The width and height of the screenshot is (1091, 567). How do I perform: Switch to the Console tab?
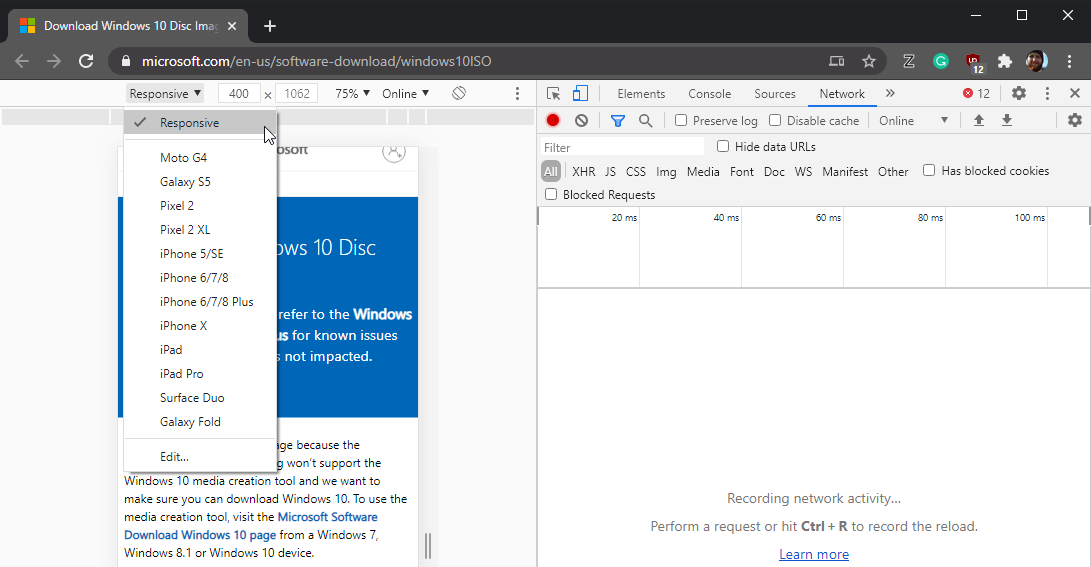click(710, 93)
